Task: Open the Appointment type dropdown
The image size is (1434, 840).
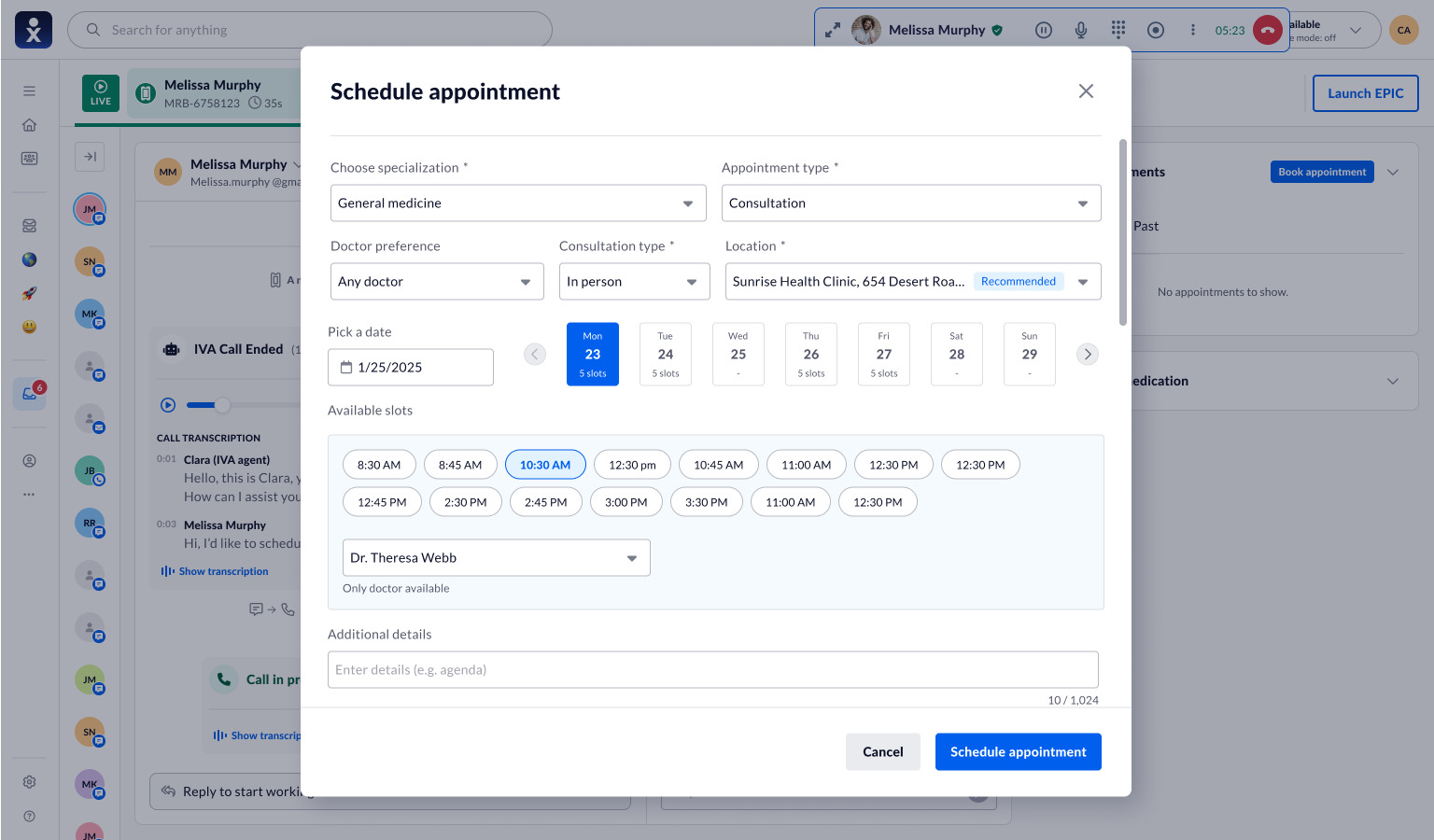Action: 911,203
